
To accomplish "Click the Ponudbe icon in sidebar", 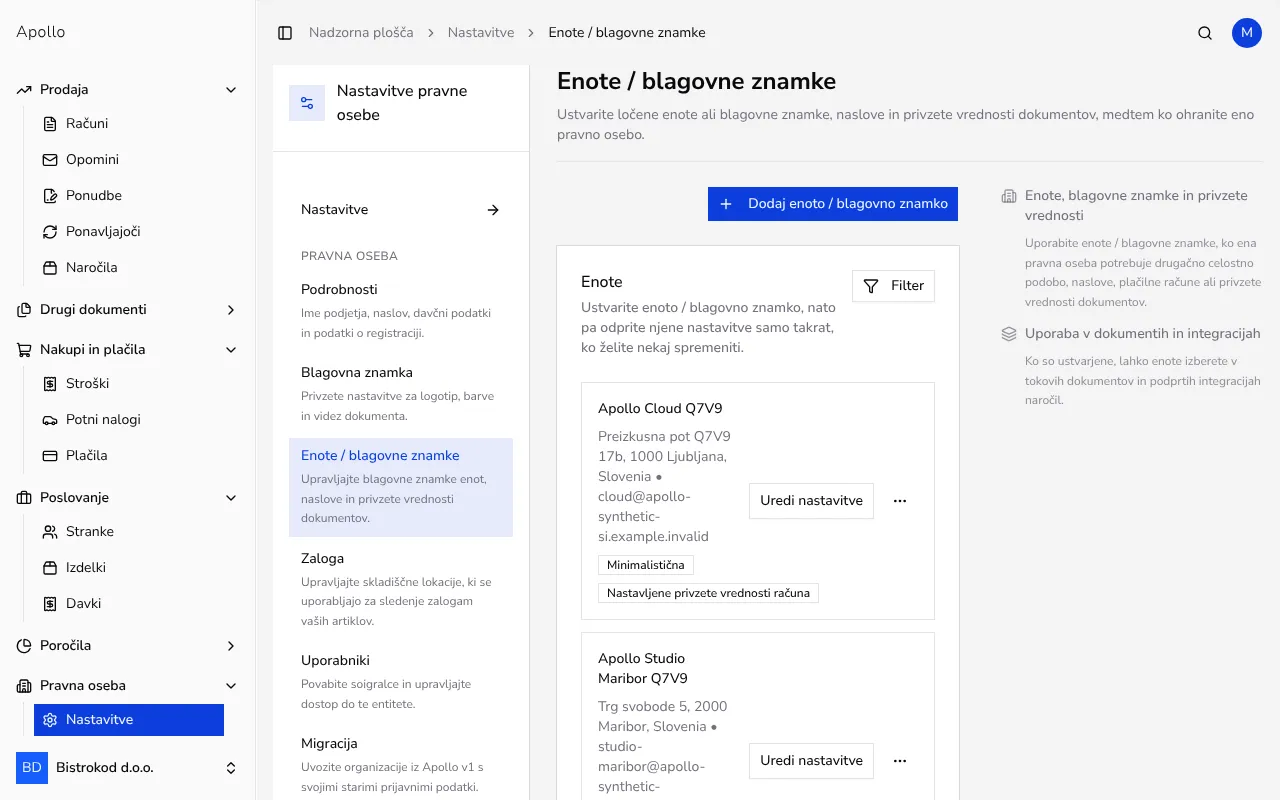I will [50, 196].
